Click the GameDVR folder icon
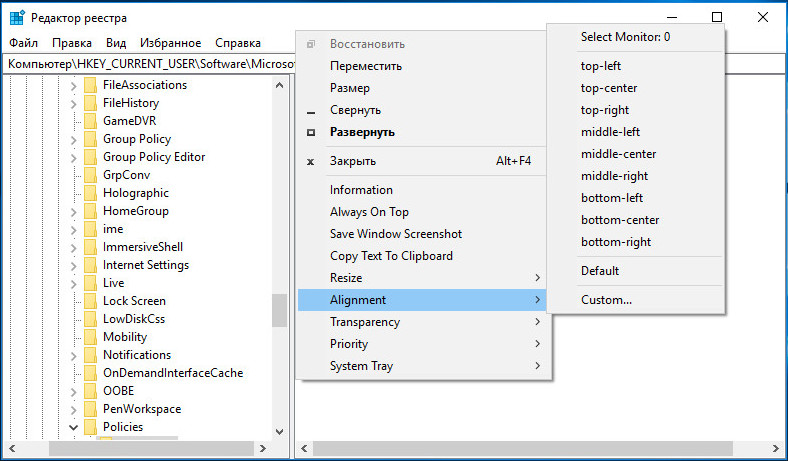Image resolution: width=788 pixels, height=461 pixels. [90, 121]
